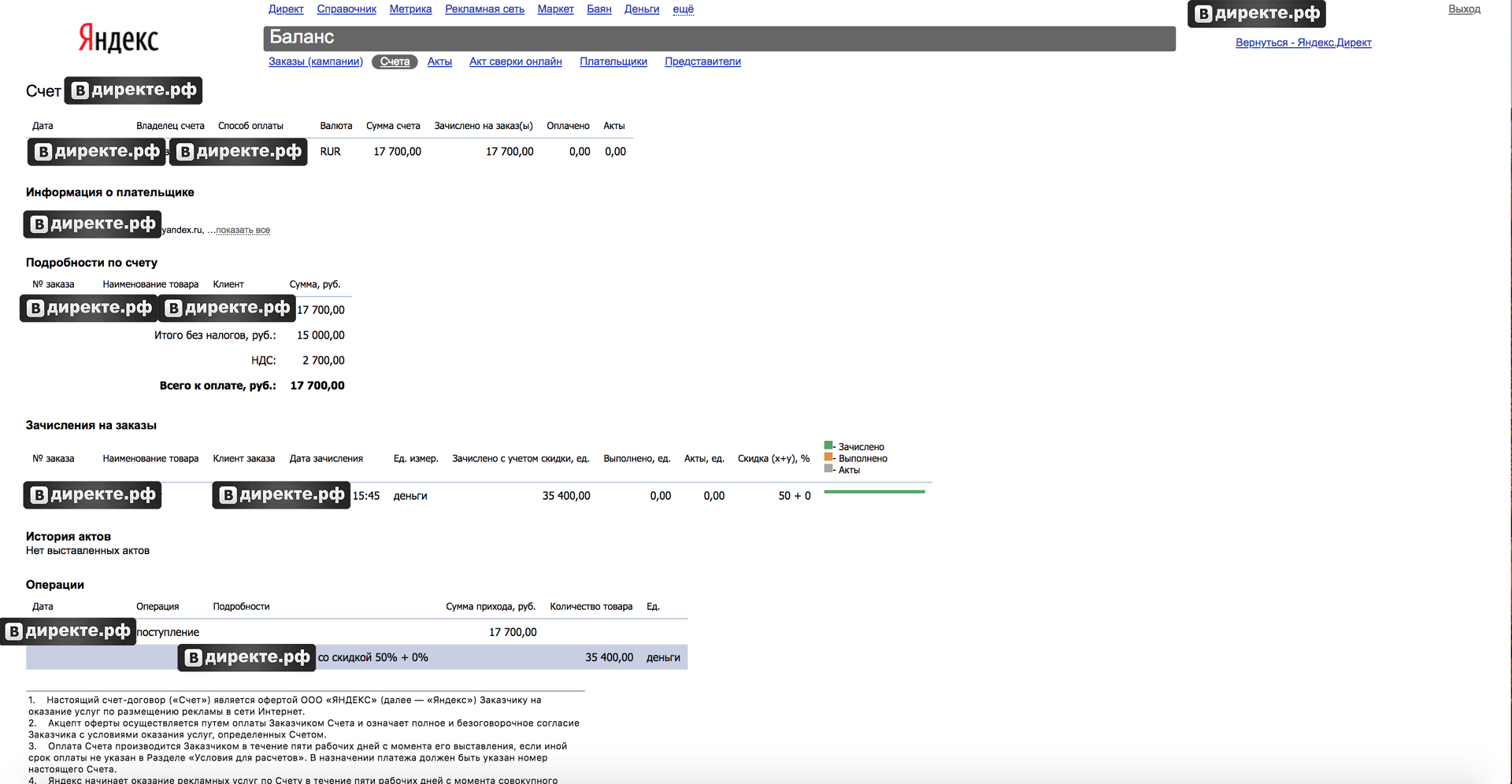This screenshot has width=1512, height=784.
Task: Click the Способ оплаты column header
Action: [x=250, y=126]
